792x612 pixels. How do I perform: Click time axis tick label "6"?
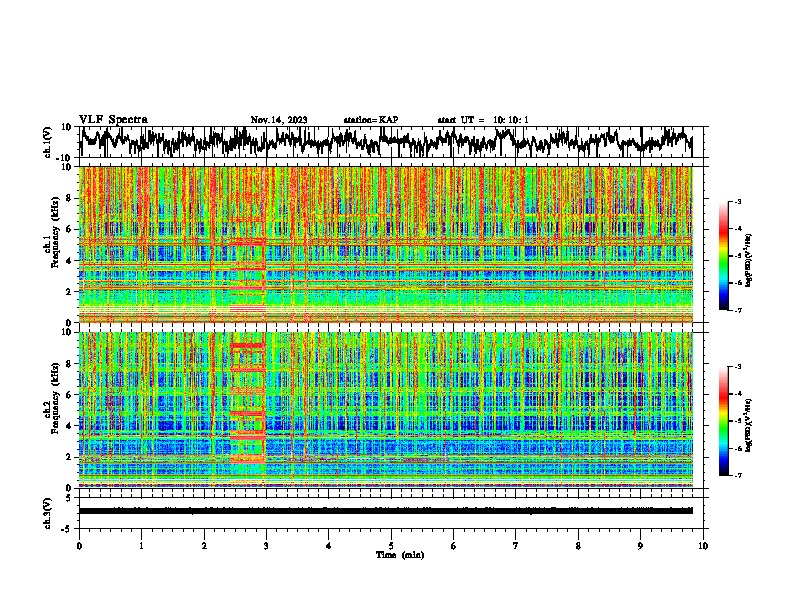[x=454, y=546]
